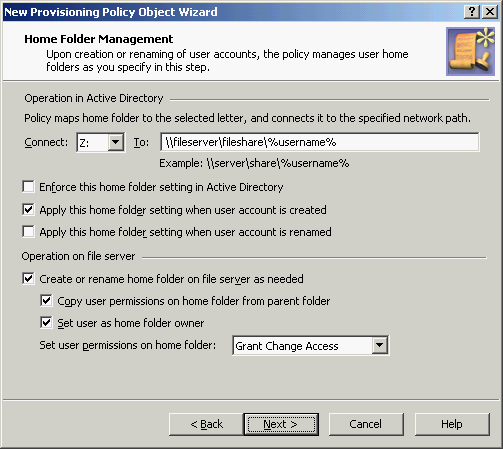Toggle Set user as home folder owner

click(46, 322)
